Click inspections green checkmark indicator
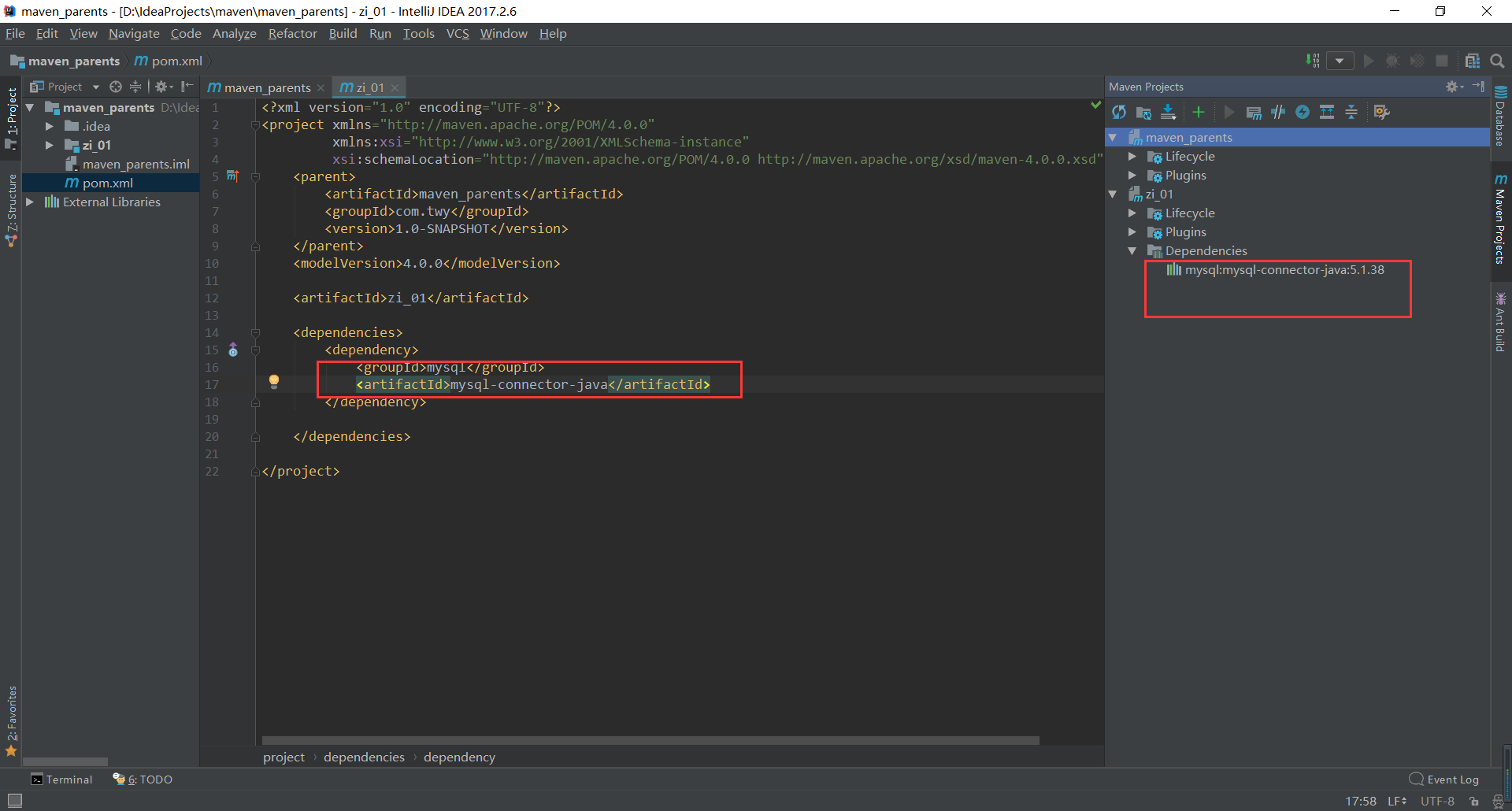Viewport: 1512px width, 811px height. pyautogui.click(x=1095, y=105)
